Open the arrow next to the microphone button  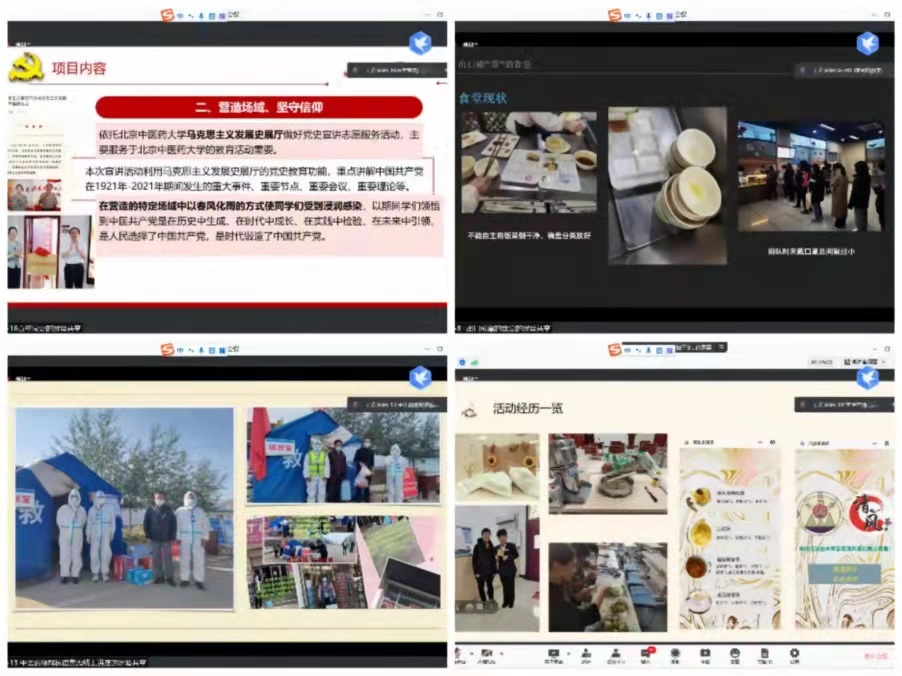tap(471, 653)
